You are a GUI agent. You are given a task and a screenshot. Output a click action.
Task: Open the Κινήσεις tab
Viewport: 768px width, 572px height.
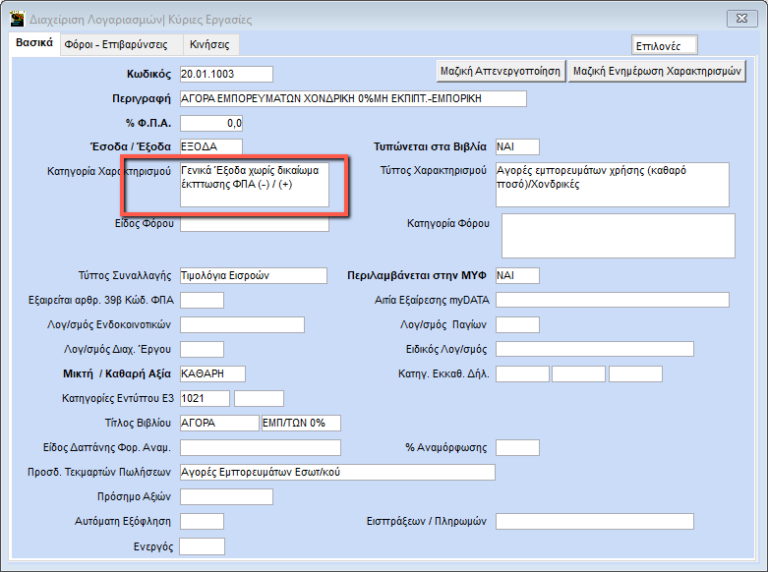click(x=209, y=46)
